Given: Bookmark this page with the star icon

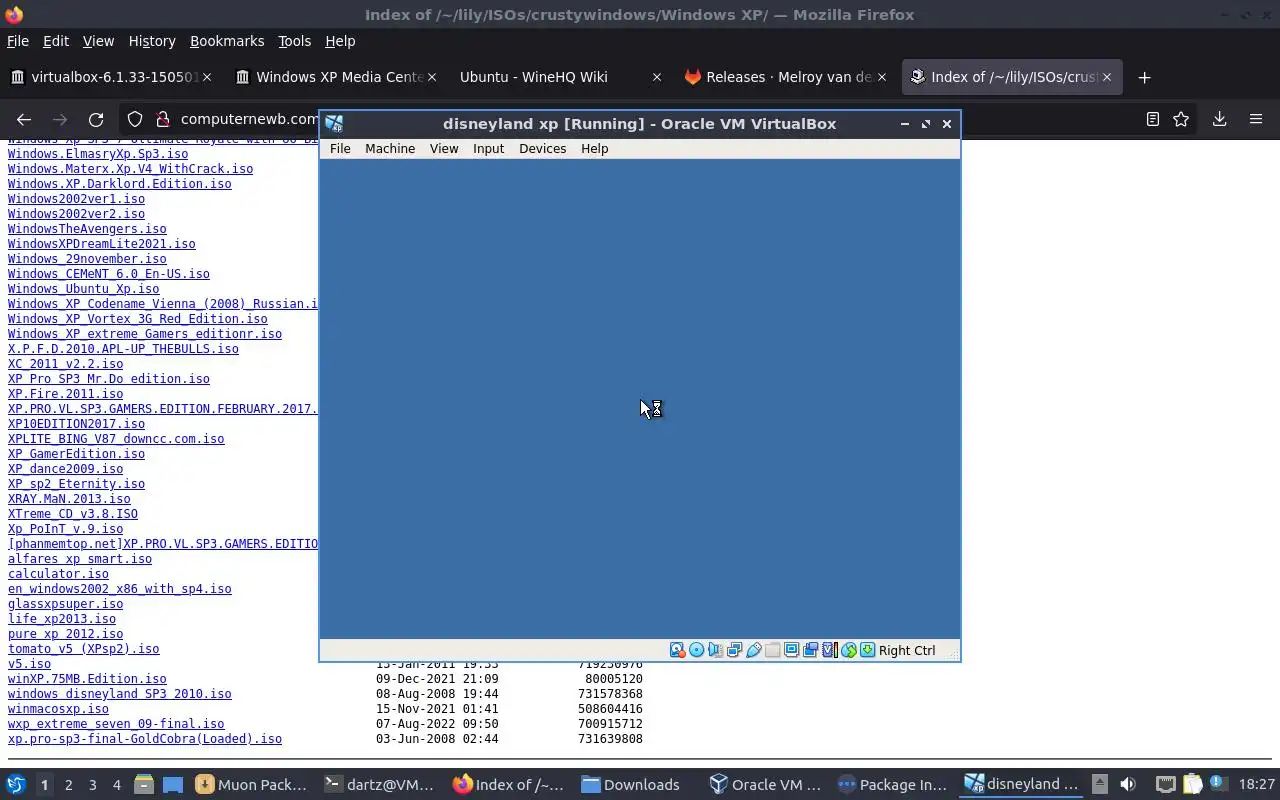Looking at the screenshot, I should coord(1181,119).
